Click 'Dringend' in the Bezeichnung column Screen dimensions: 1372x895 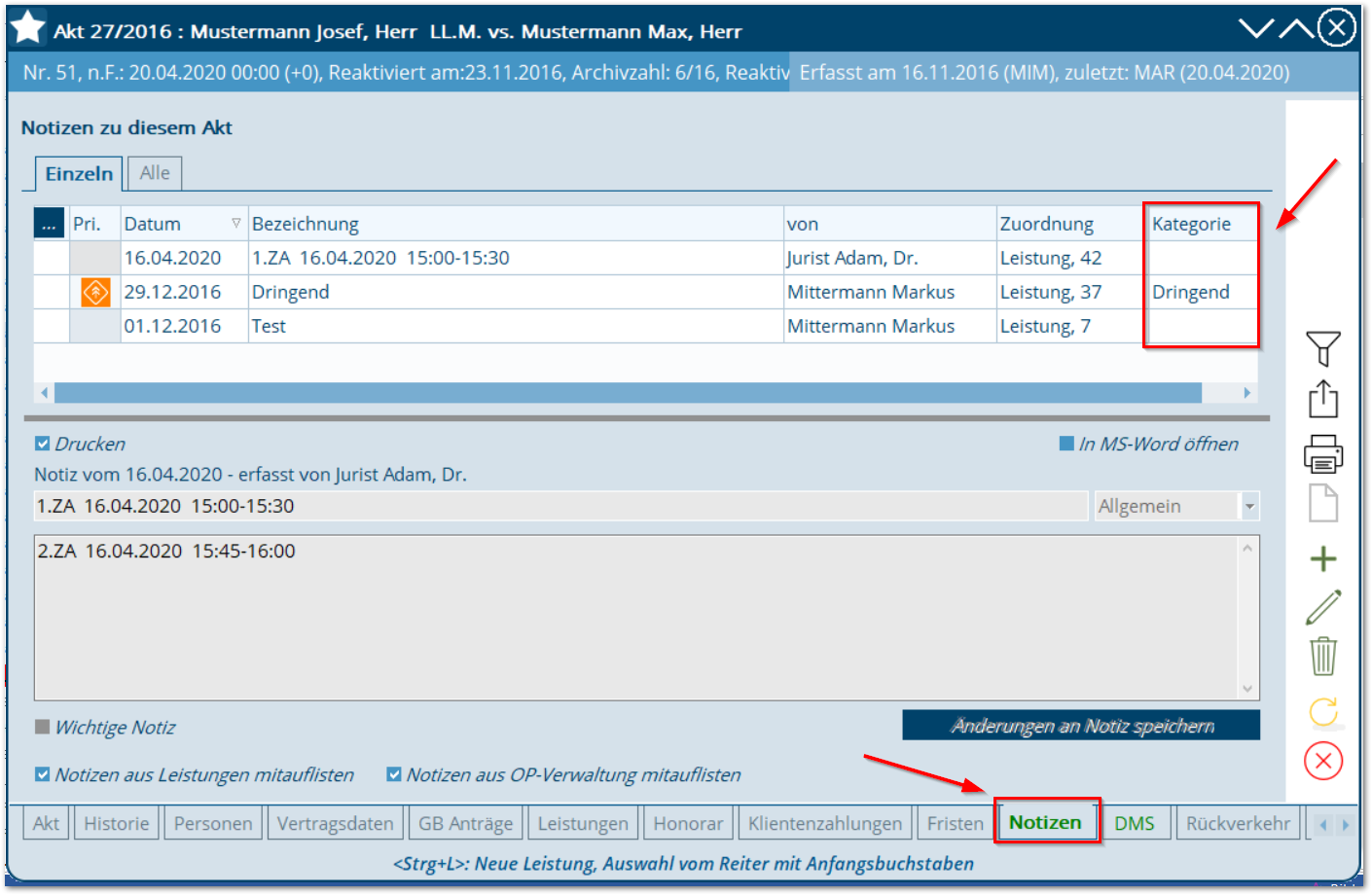(x=290, y=292)
